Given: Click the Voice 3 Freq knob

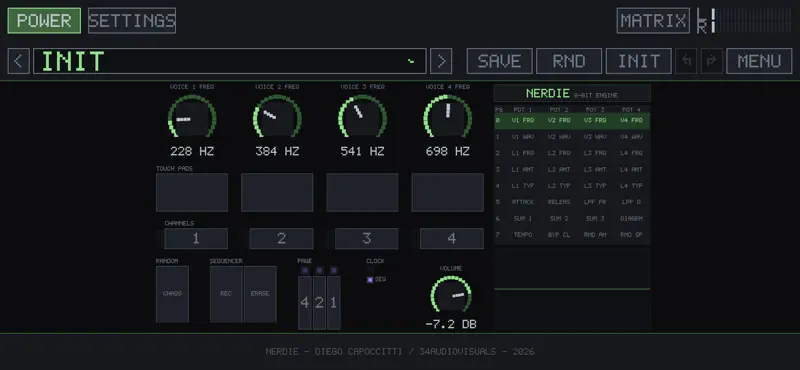Looking at the screenshot, I should click(x=362, y=117).
